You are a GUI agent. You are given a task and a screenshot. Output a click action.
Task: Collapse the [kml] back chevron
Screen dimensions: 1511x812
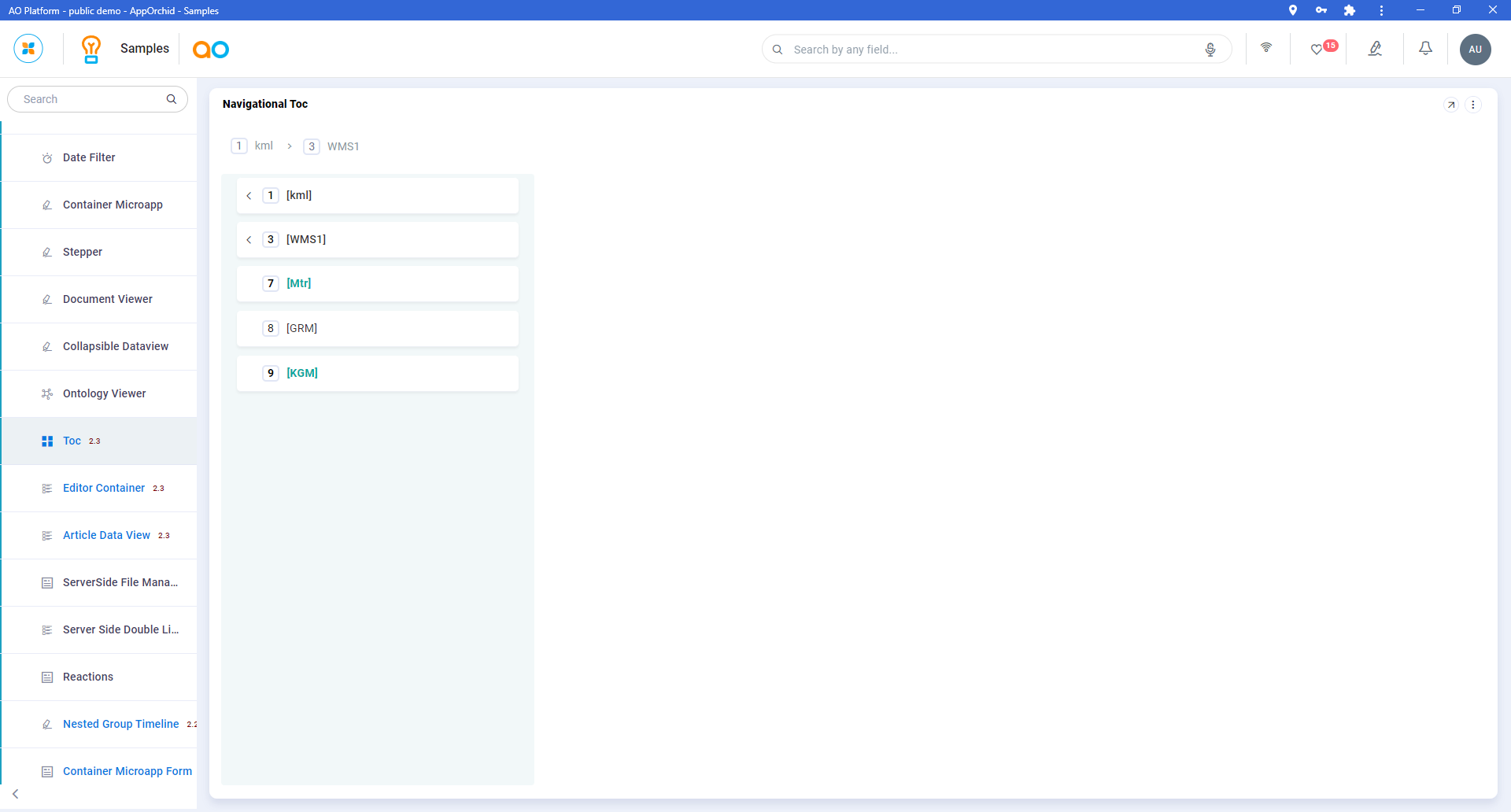pyautogui.click(x=249, y=196)
